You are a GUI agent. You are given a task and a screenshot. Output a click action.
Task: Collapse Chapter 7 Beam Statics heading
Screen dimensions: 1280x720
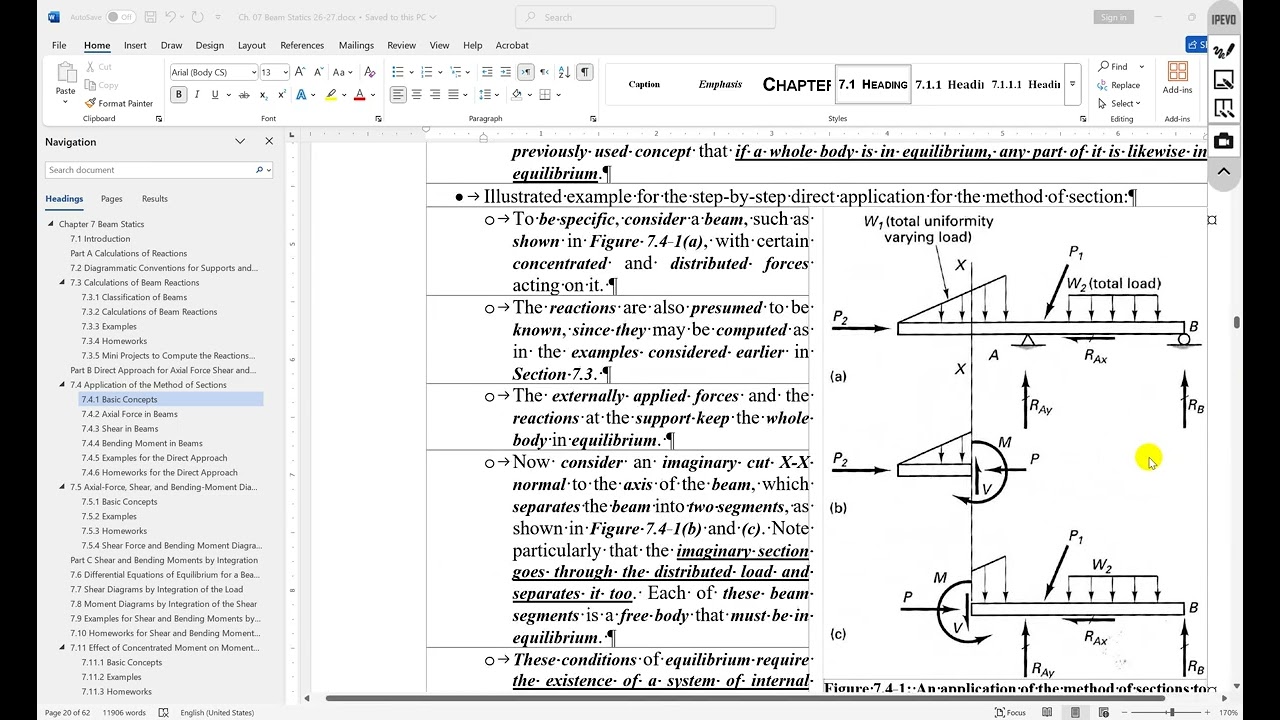[x=51, y=225]
